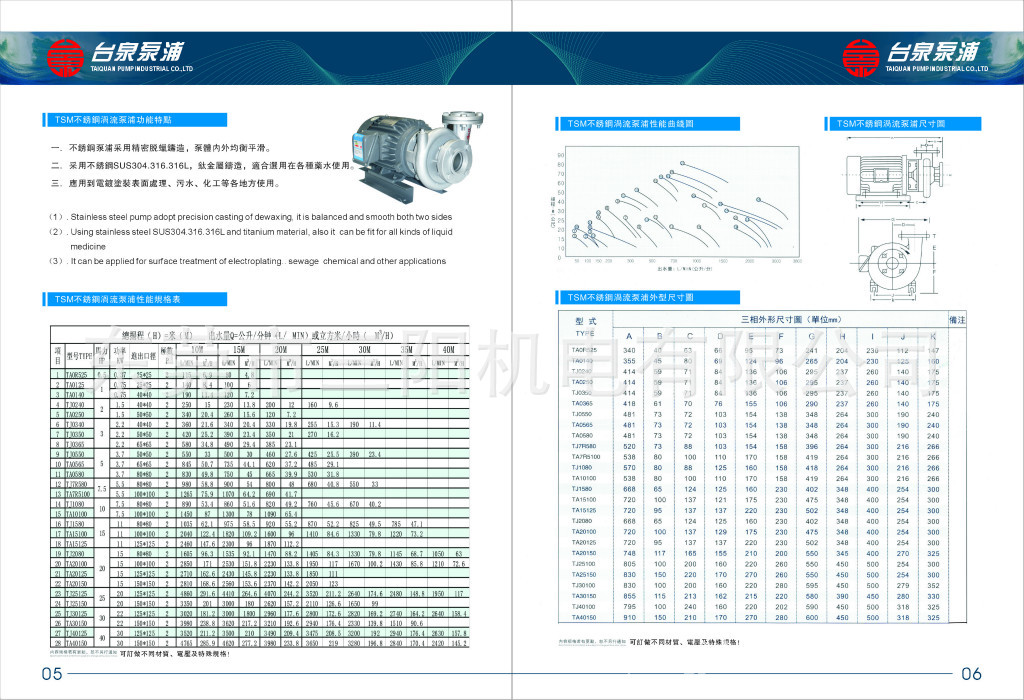Click the red Taiquan logo on page 05
Screen dimensions: 1024x700
click(65, 57)
